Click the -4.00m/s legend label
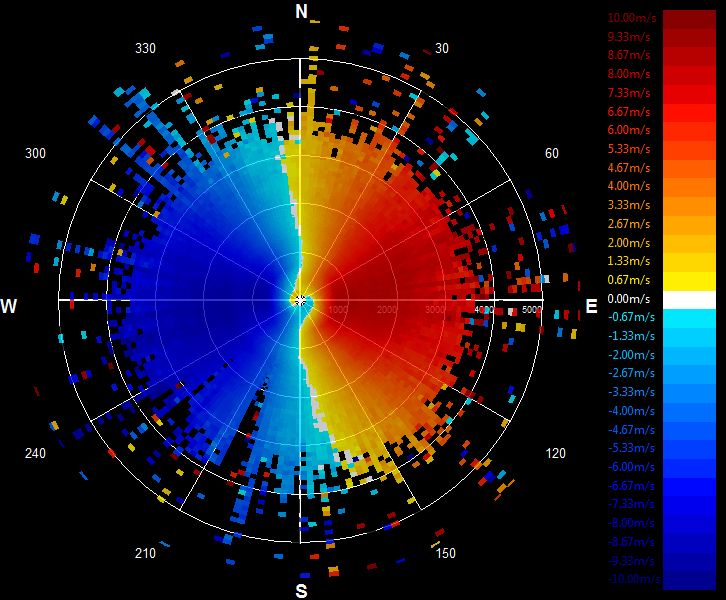Screen dimensions: 726x600 coord(631,411)
